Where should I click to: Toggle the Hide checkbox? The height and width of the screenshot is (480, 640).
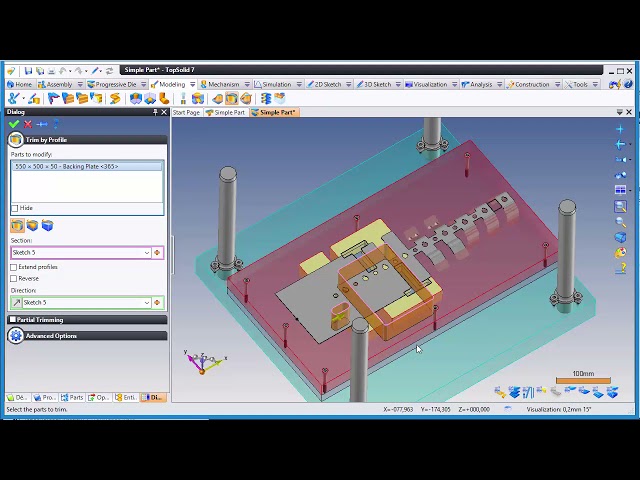pyautogui.click(x=15, y=208)
